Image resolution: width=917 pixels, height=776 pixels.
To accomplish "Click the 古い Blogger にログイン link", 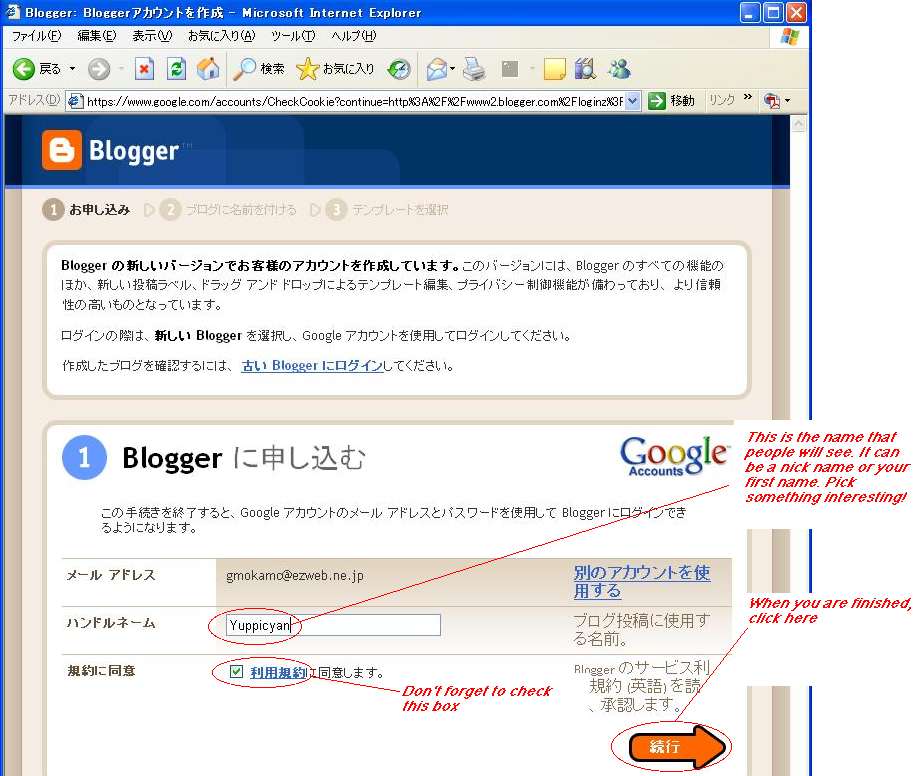I will 312,366.
